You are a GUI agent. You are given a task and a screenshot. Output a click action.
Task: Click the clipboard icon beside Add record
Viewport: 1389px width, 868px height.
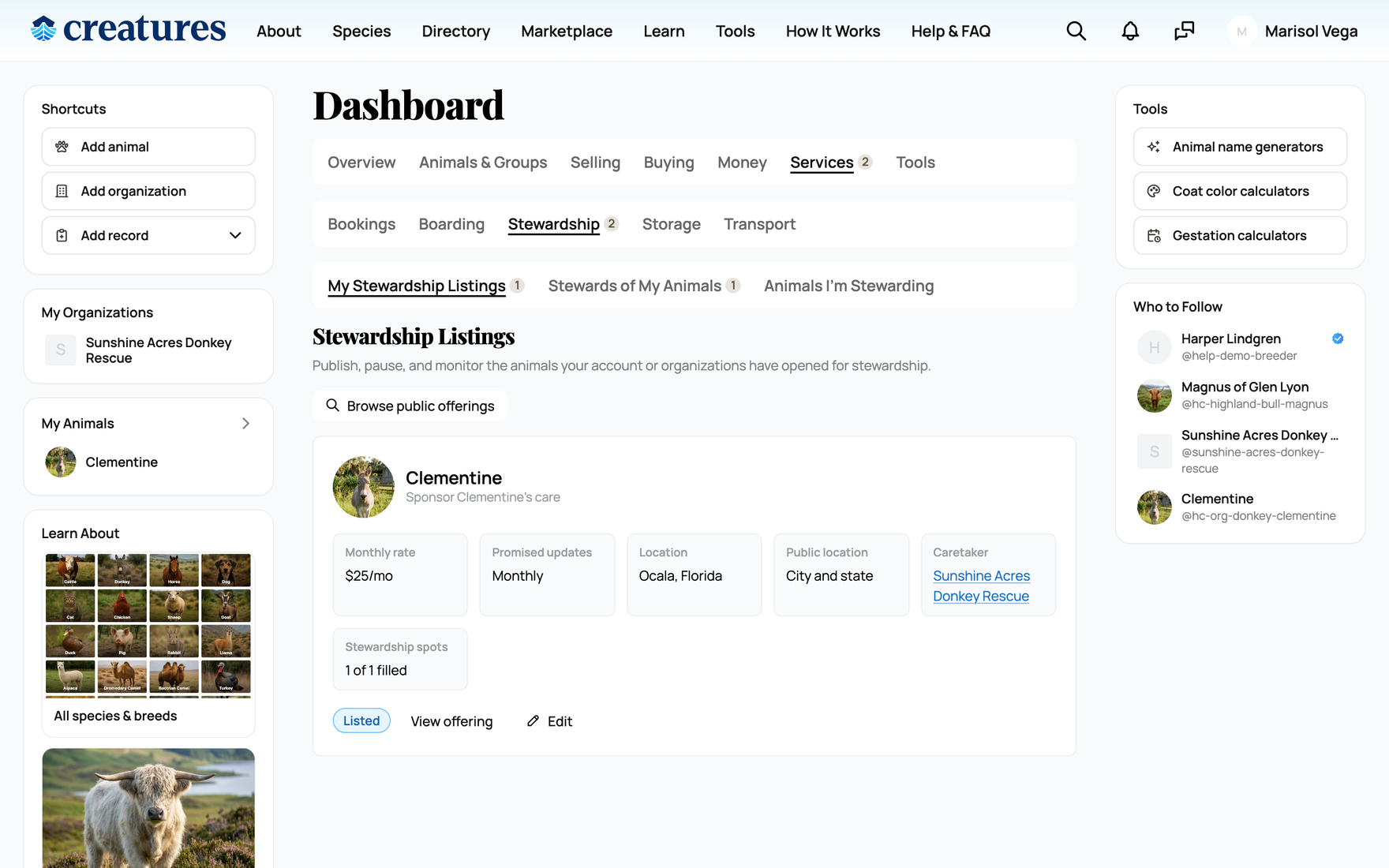click(x=62, y=235)
